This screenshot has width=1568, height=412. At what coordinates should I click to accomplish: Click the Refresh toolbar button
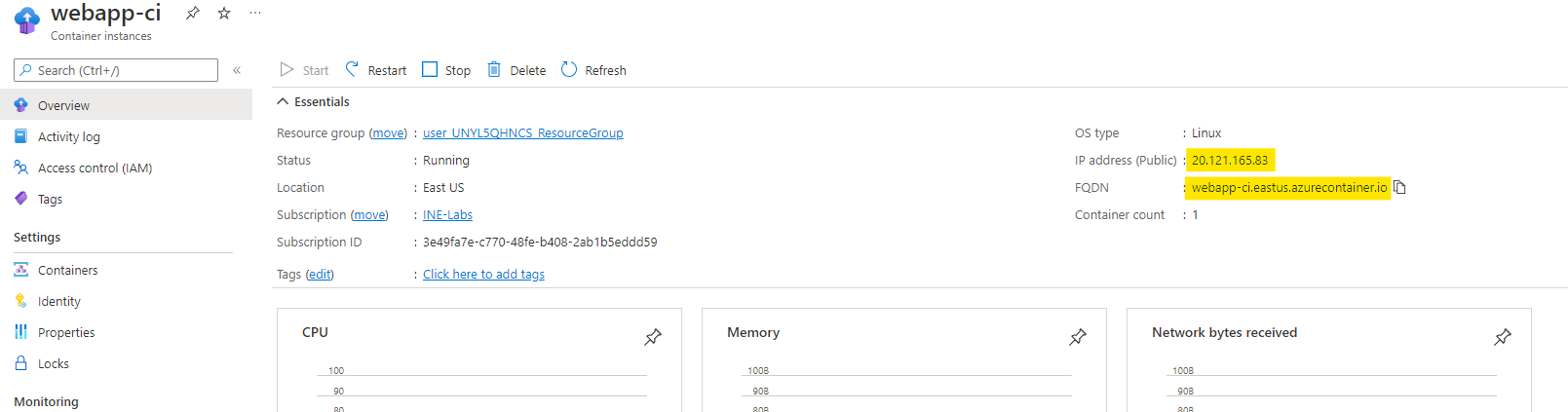(x=593, y=70)
